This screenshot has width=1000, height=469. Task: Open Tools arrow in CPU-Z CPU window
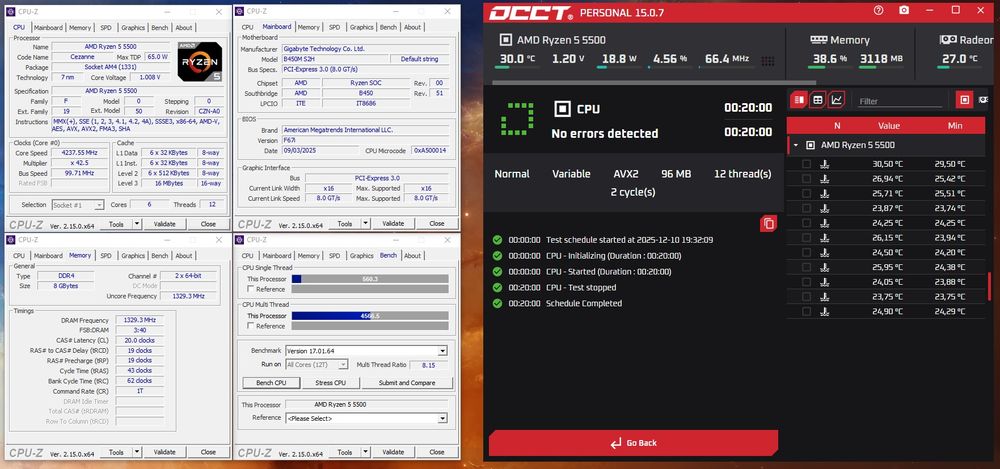(136, 224)
